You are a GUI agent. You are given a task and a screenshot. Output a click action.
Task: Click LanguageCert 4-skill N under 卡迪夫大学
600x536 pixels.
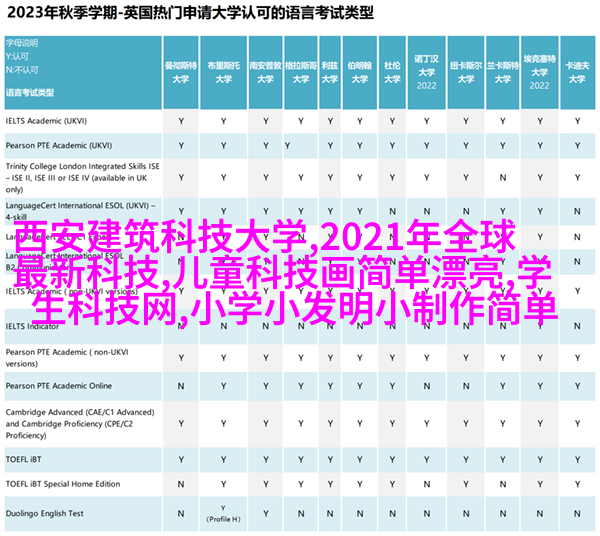tap(577, 211)
